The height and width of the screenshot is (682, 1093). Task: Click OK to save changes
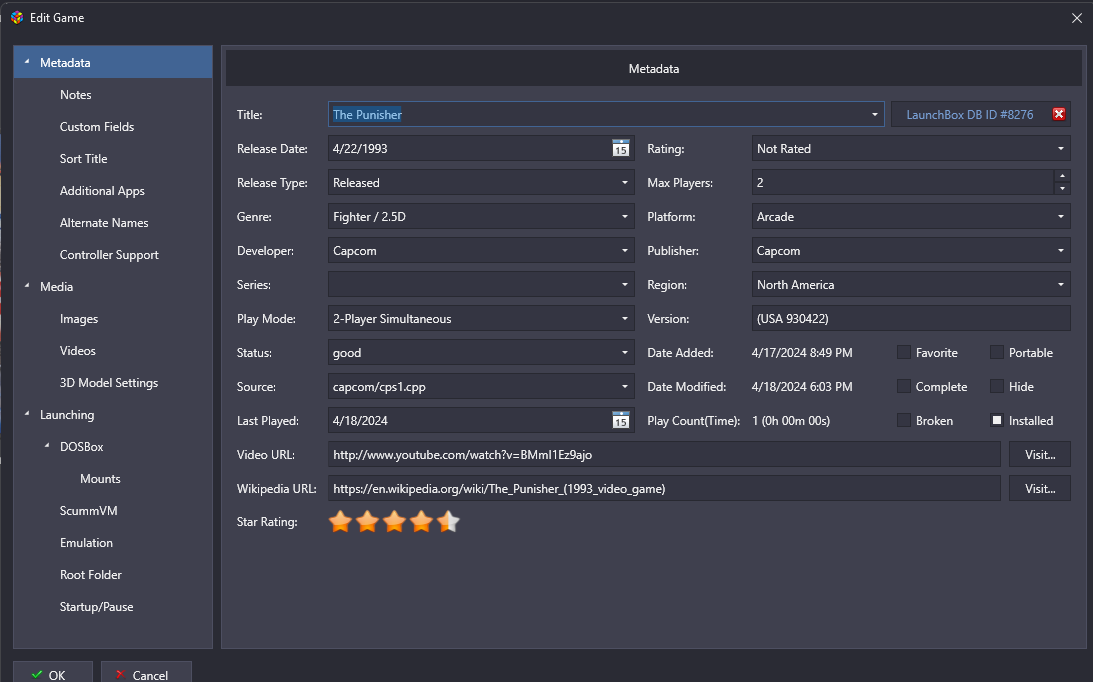click(53, 673)
